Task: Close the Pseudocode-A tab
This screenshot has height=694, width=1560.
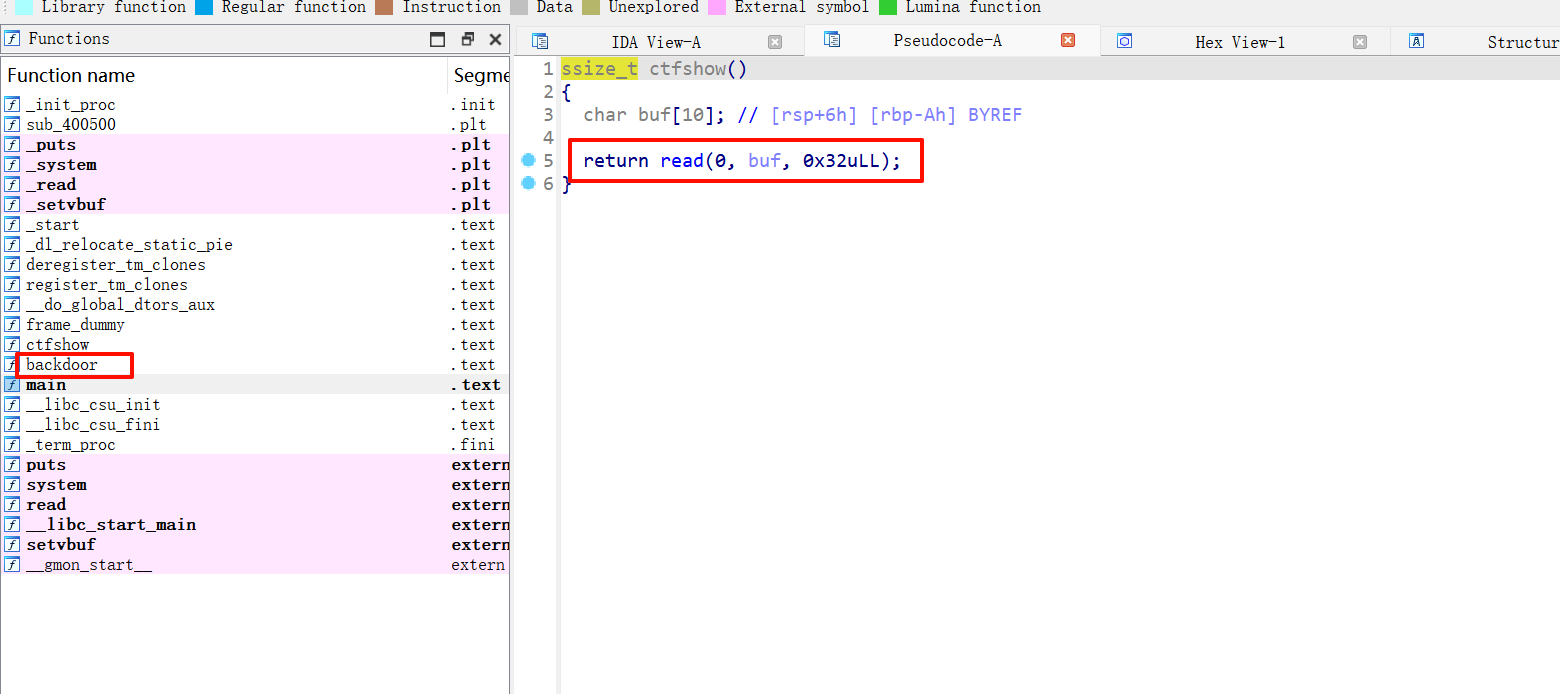Action: pos(1067,41)
